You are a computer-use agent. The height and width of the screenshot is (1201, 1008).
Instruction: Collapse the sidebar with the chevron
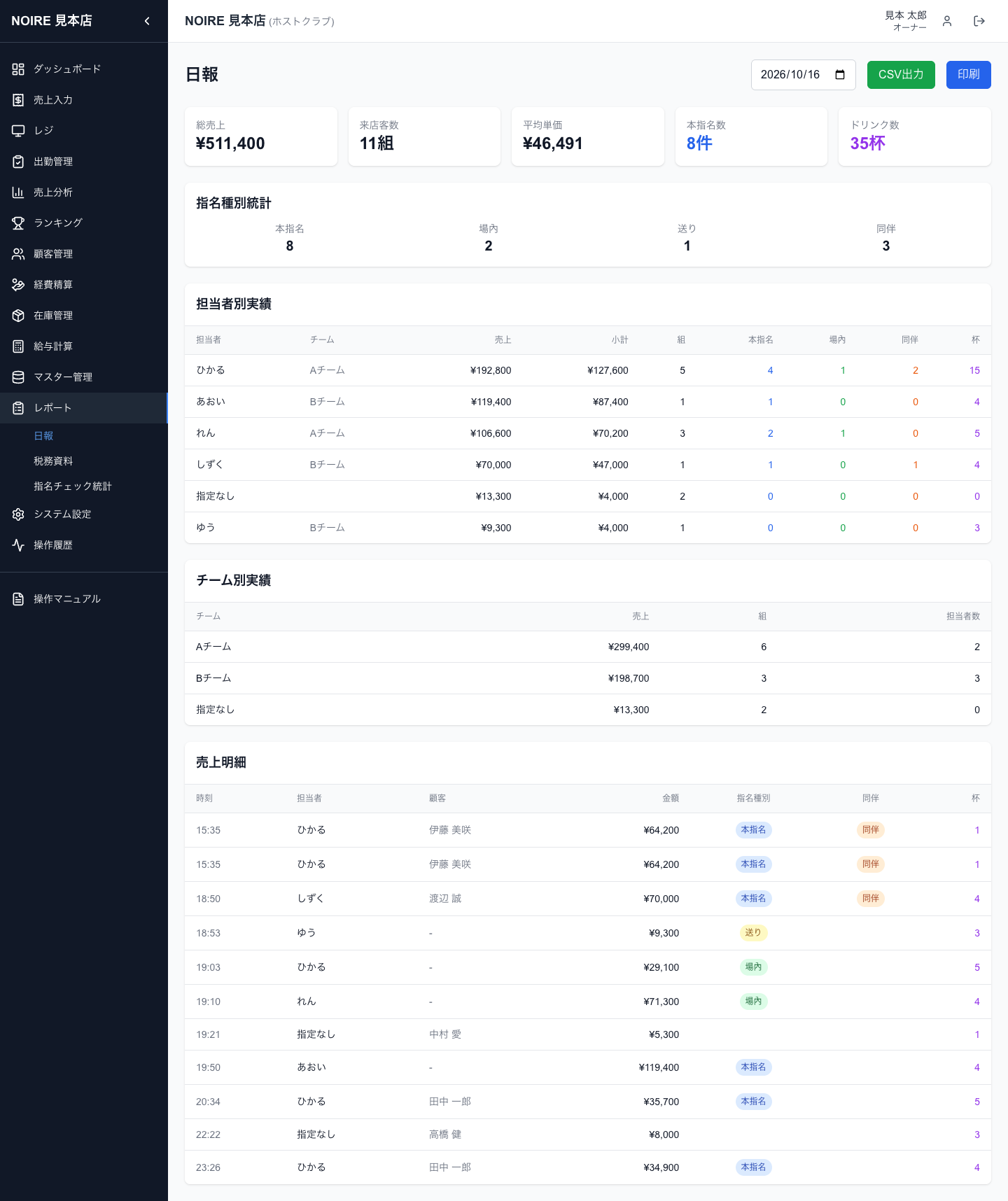(x=147, y=21)
